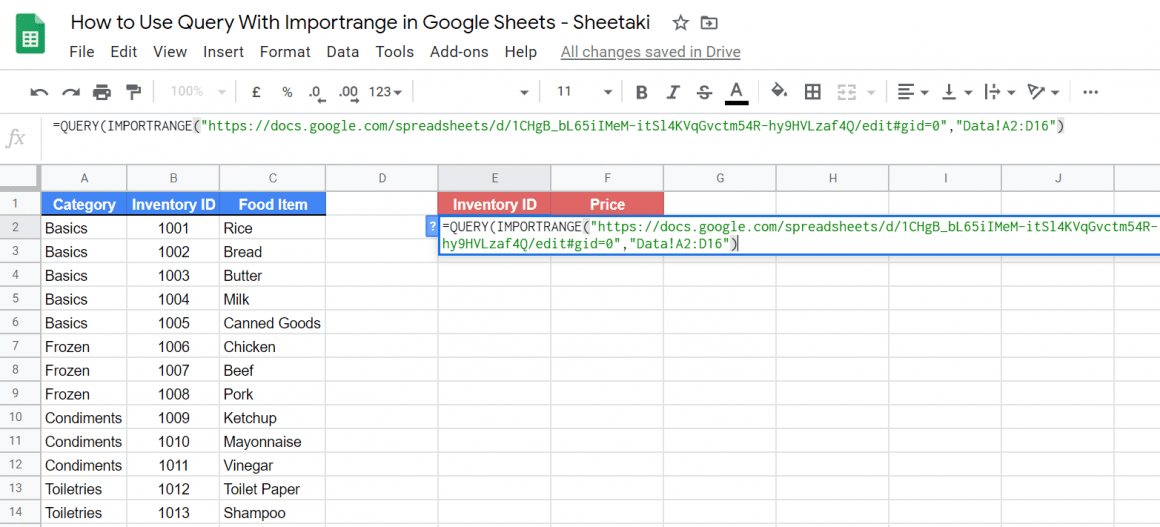This screenshot has width=1160, height=527.
Task: Format as percent with % icon
Action: (287, 93)
